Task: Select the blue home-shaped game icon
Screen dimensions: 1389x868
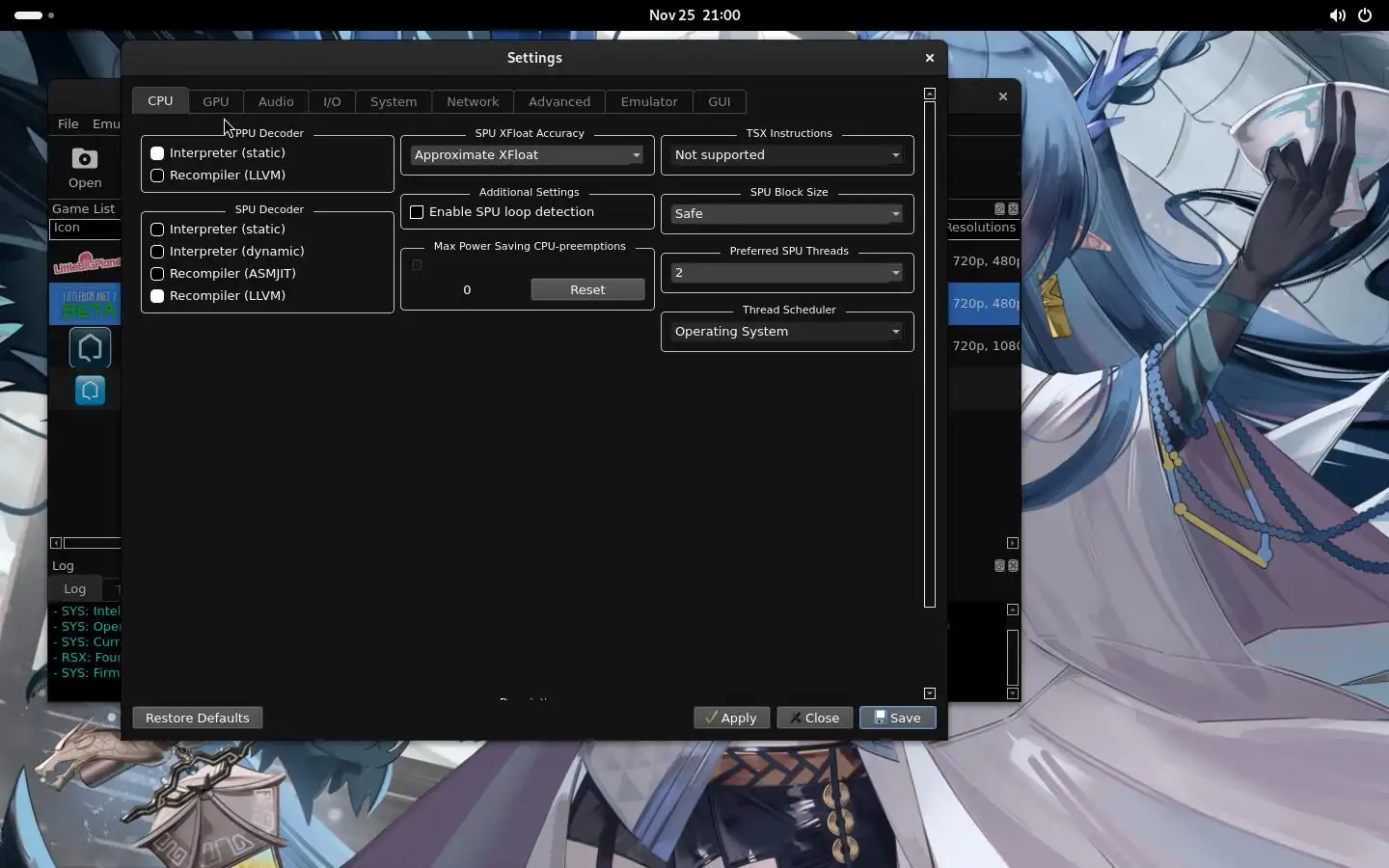Action: 90,390
